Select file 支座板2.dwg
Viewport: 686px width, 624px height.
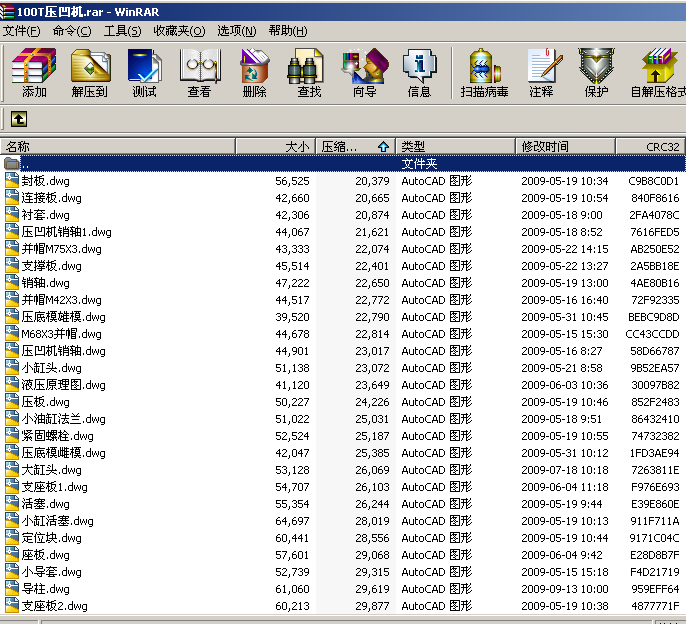[x=54, y=606]
